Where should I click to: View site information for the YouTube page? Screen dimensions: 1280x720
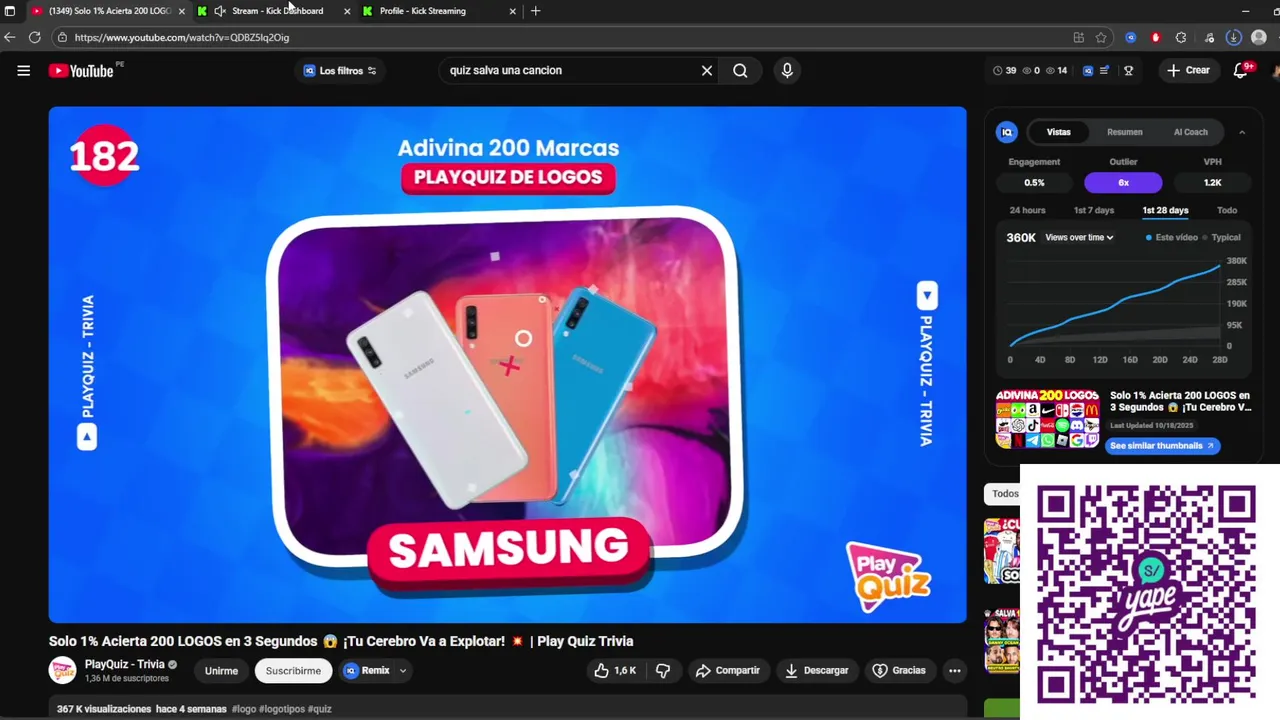[62, 38]
